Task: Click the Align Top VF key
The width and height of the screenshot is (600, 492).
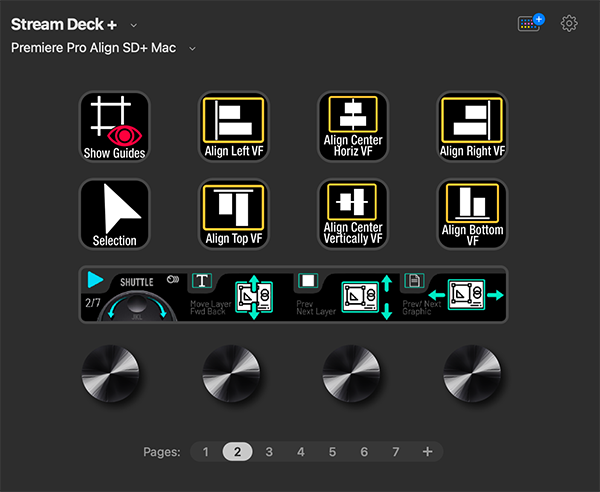Action: 234,214
